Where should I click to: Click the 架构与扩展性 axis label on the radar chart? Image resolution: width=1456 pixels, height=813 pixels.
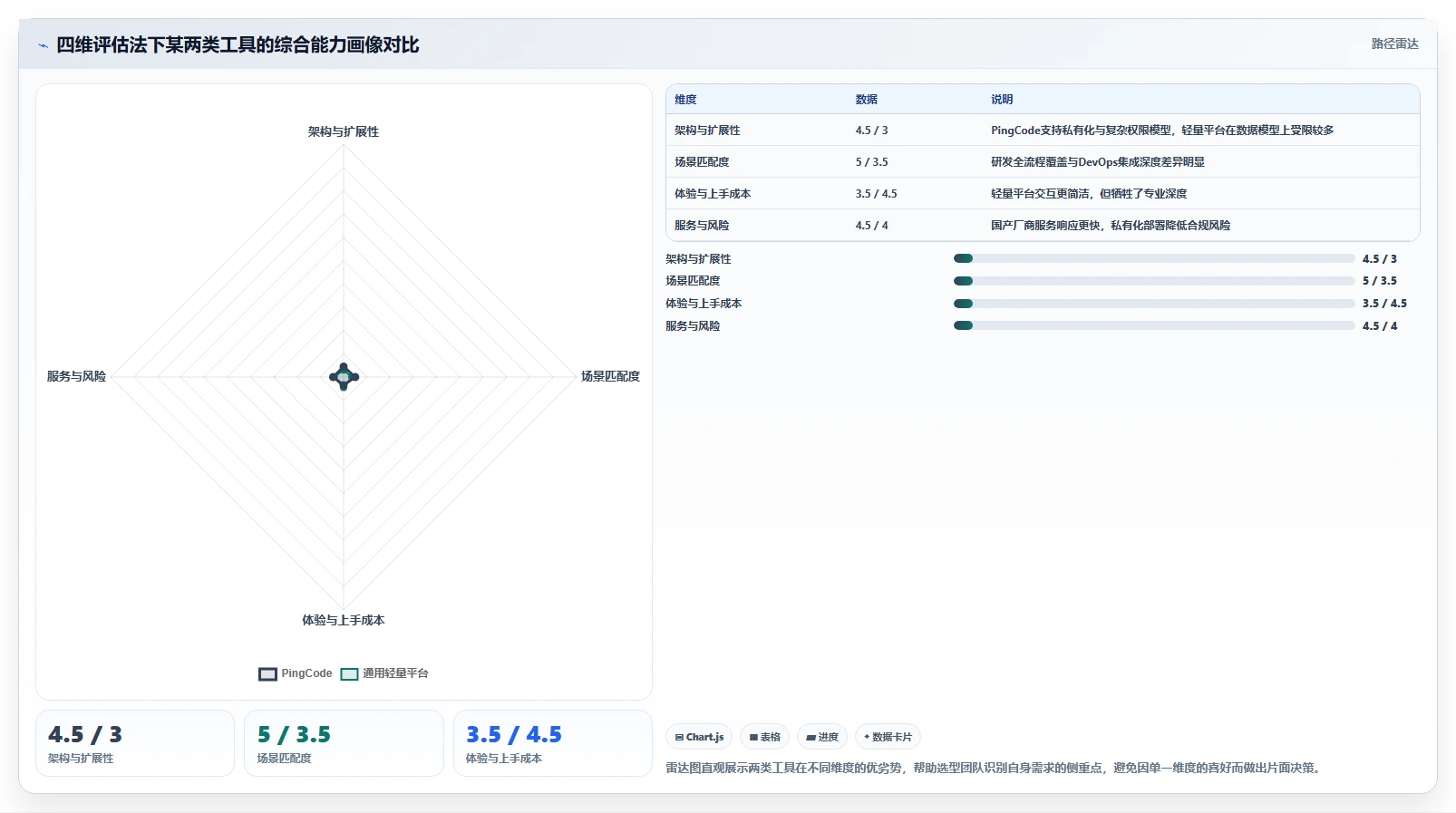point(344,132)
